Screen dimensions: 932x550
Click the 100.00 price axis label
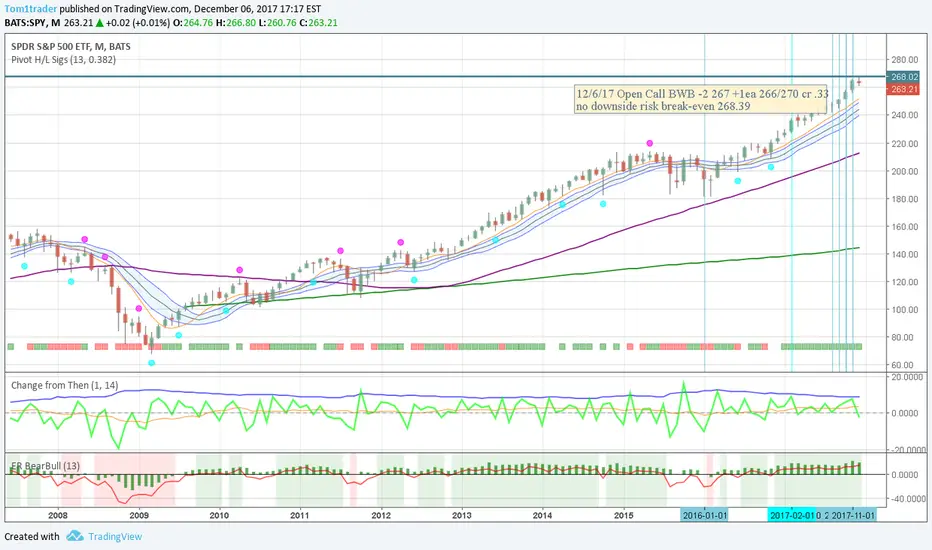904,310
